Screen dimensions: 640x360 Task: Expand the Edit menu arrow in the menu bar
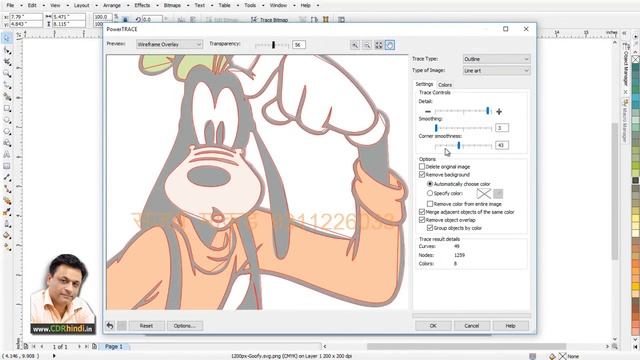click(x=44, y=6)
